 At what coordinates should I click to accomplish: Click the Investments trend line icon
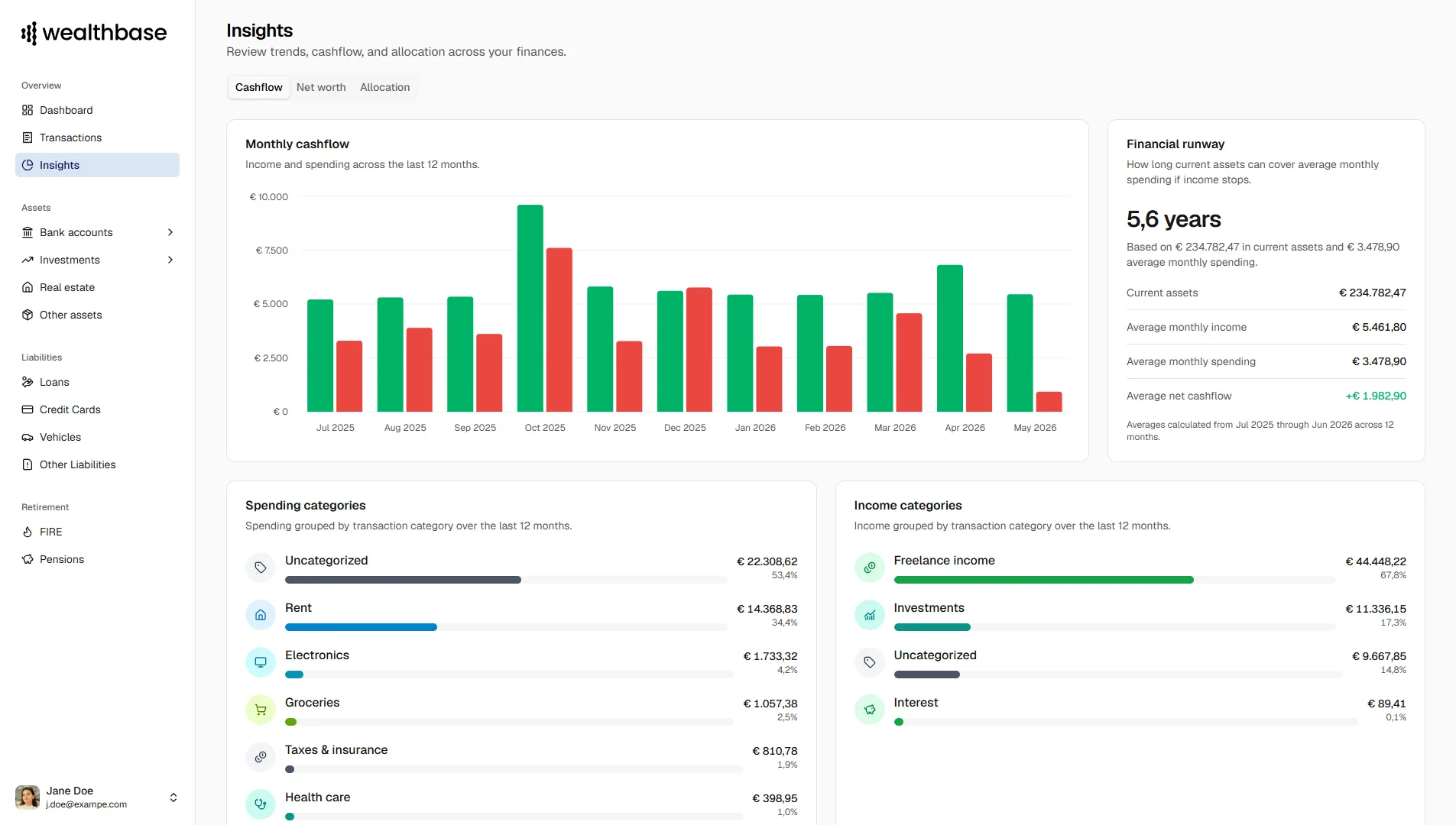point(28,260)
